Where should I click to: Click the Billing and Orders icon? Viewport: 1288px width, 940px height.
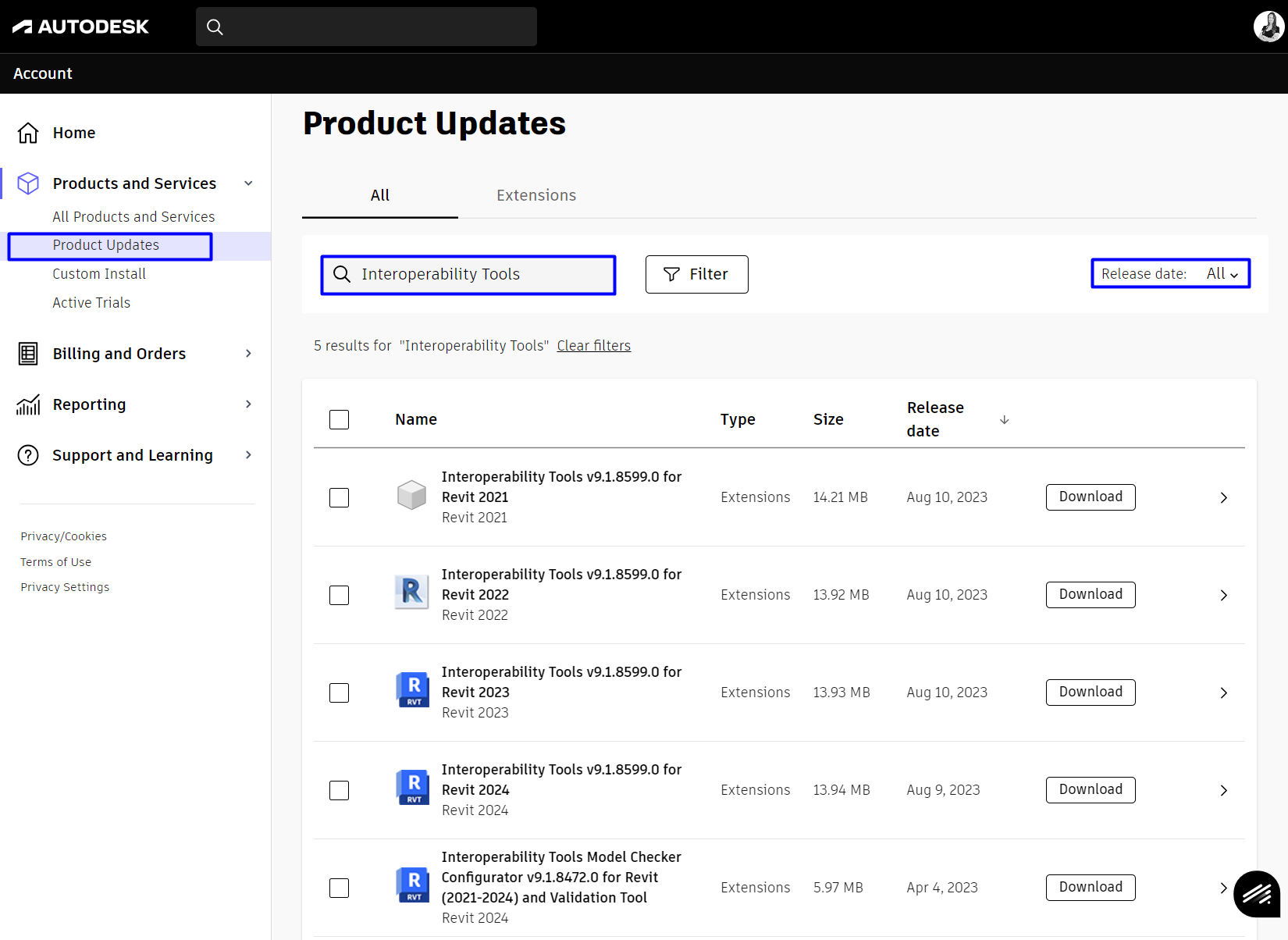click(28, 354)
